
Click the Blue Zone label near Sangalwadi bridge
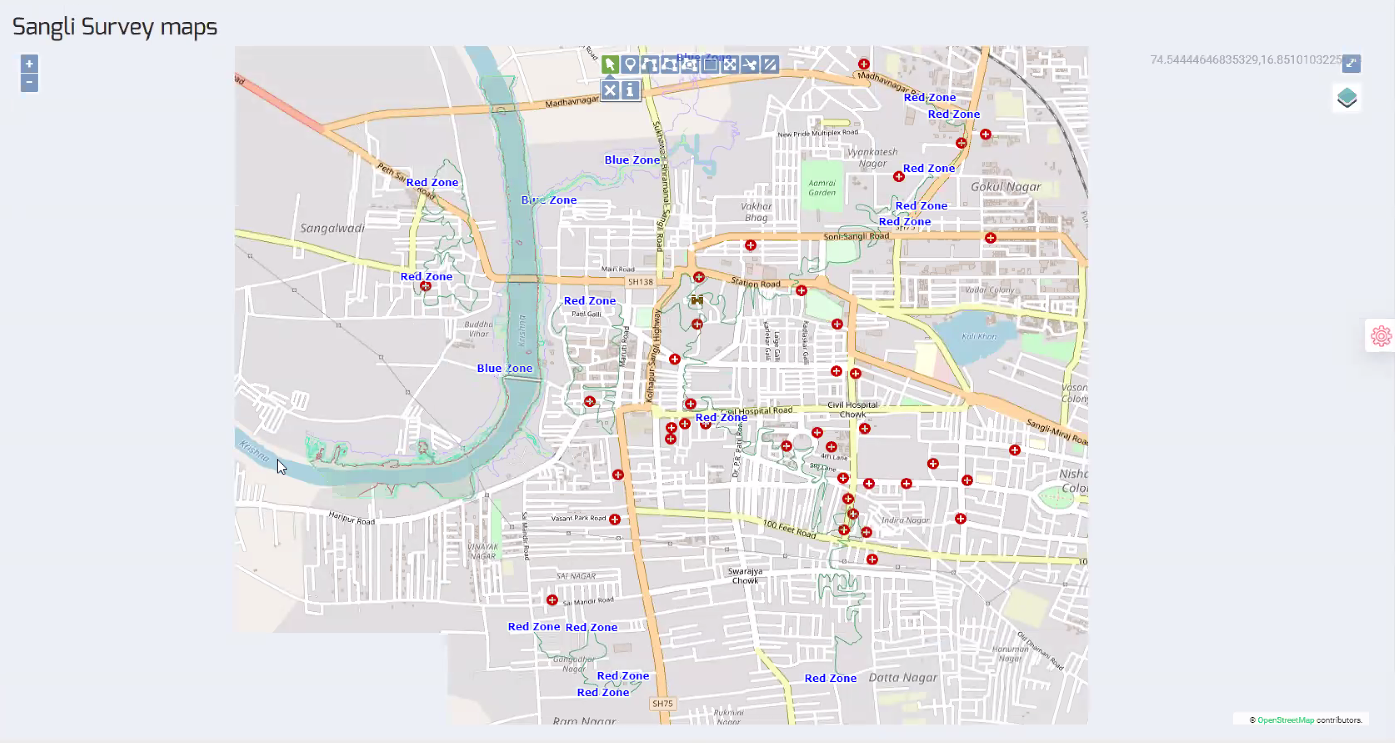pos(549,200)
